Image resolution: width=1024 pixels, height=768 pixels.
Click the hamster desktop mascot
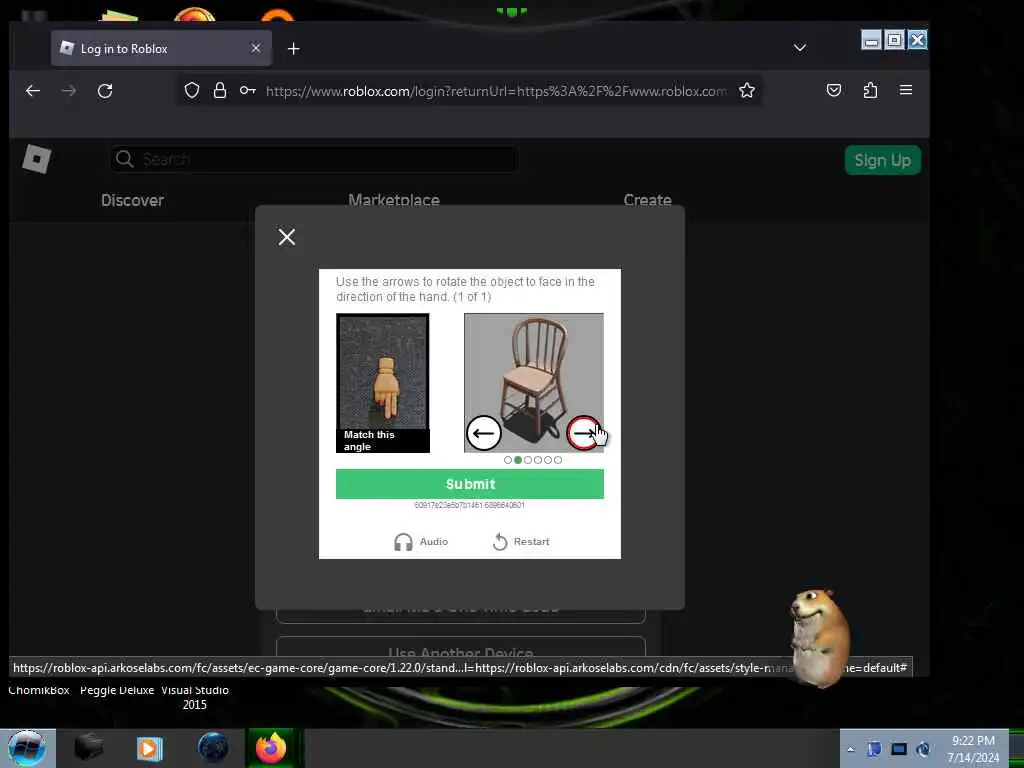[820, 637]
